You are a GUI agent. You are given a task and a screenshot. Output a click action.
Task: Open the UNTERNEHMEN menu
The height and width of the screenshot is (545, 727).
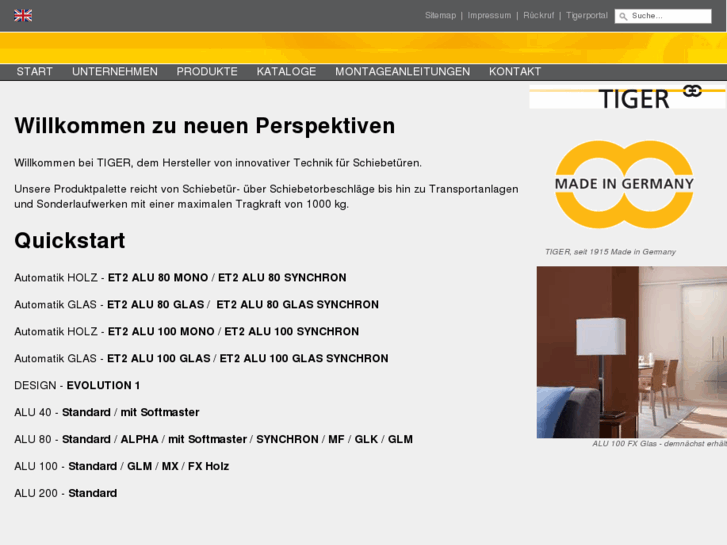115,72
